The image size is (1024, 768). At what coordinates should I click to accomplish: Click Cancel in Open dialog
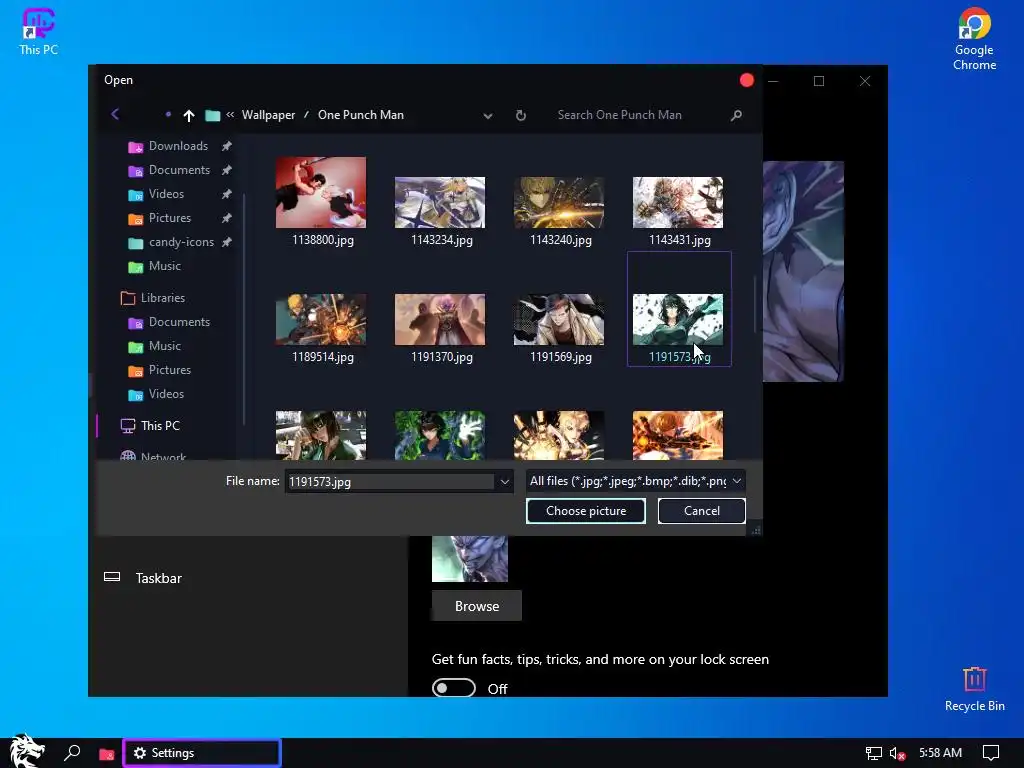coord(701,511)
